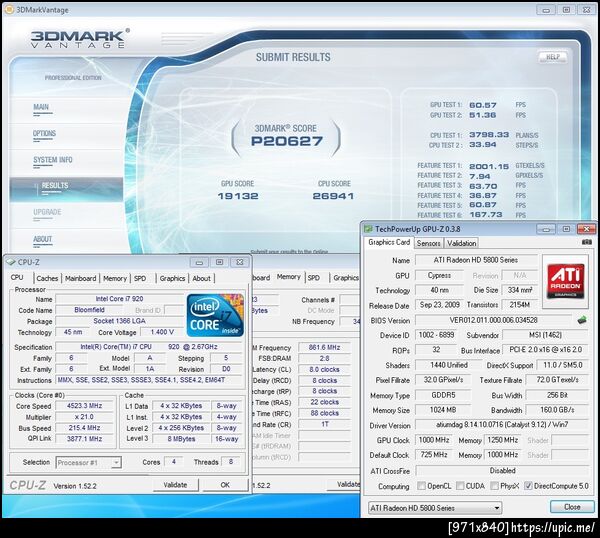Click the CPU Name field Intel Core i7 920
Screen dimensions: 600x538
[119, 299]
